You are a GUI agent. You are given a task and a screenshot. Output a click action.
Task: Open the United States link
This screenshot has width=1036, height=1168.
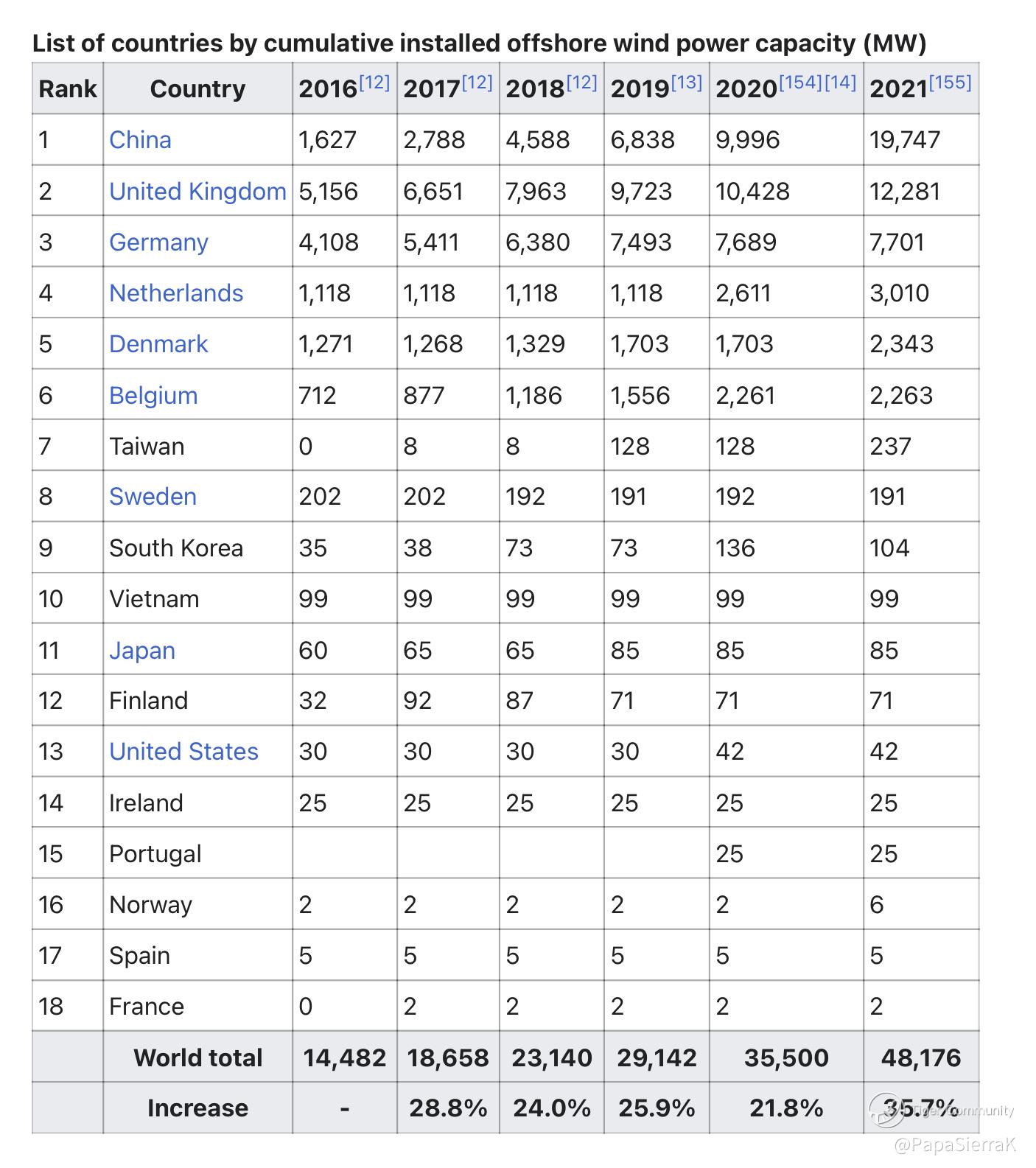[183, 752]
